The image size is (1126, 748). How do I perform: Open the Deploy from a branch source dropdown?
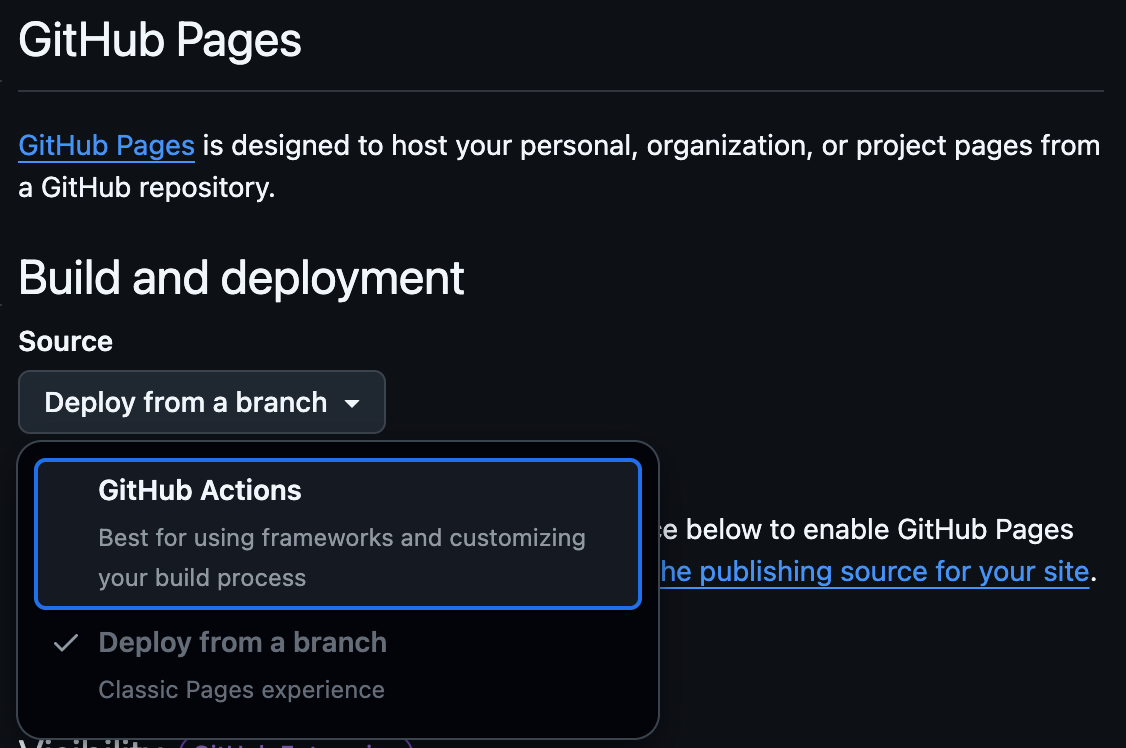(202, 402)
